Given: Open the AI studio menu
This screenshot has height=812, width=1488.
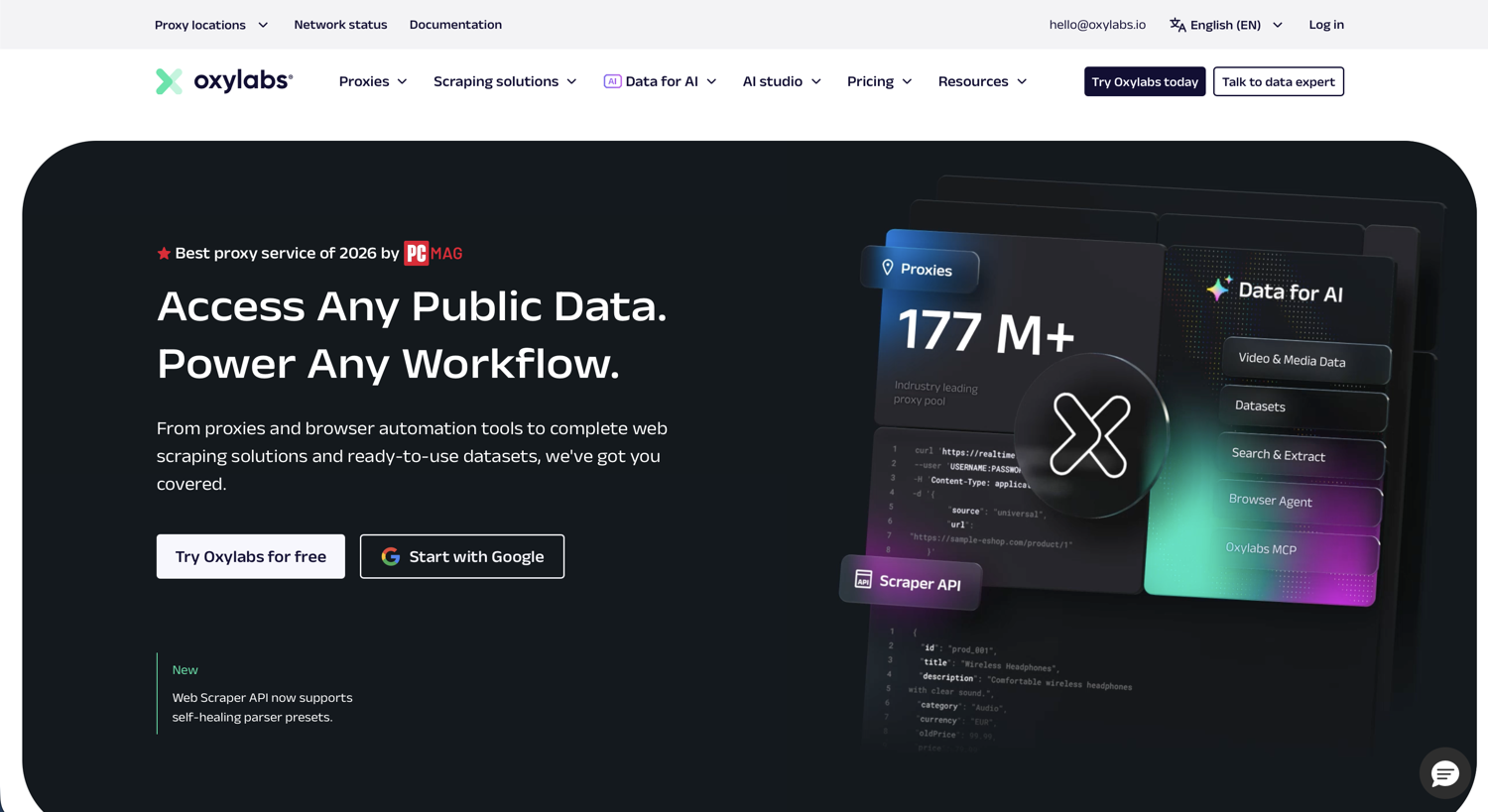Looking at the screenshot, I should pyautogui.click(x=782, y=81).
